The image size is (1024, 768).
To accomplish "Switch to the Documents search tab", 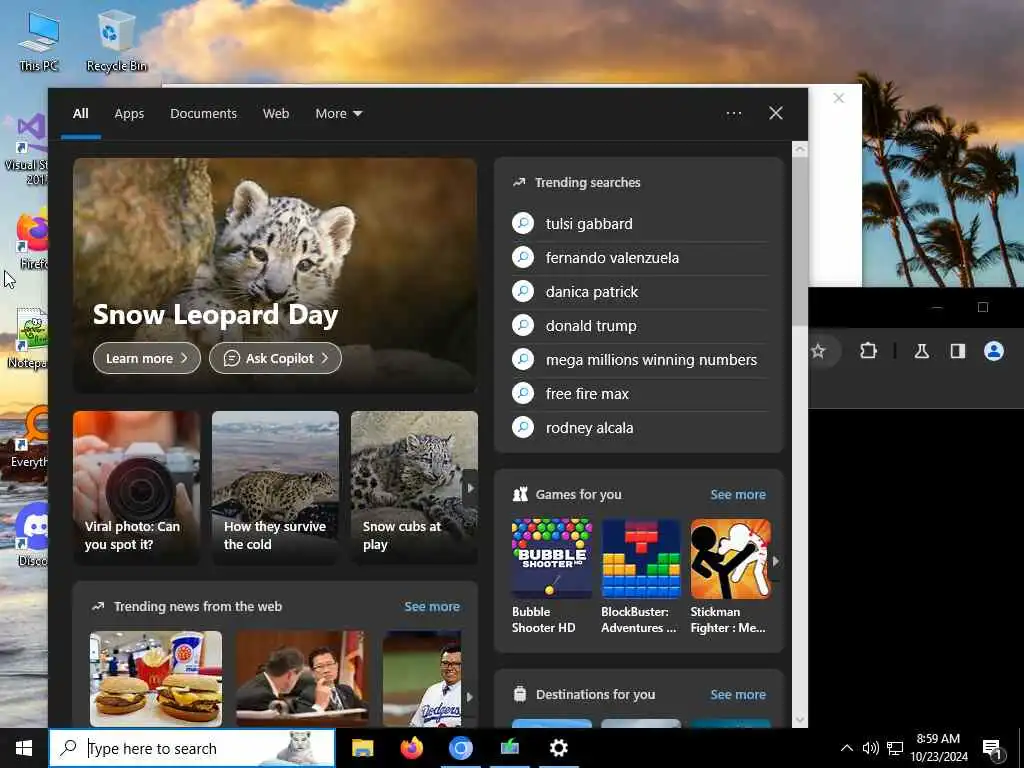I will 203,114.
